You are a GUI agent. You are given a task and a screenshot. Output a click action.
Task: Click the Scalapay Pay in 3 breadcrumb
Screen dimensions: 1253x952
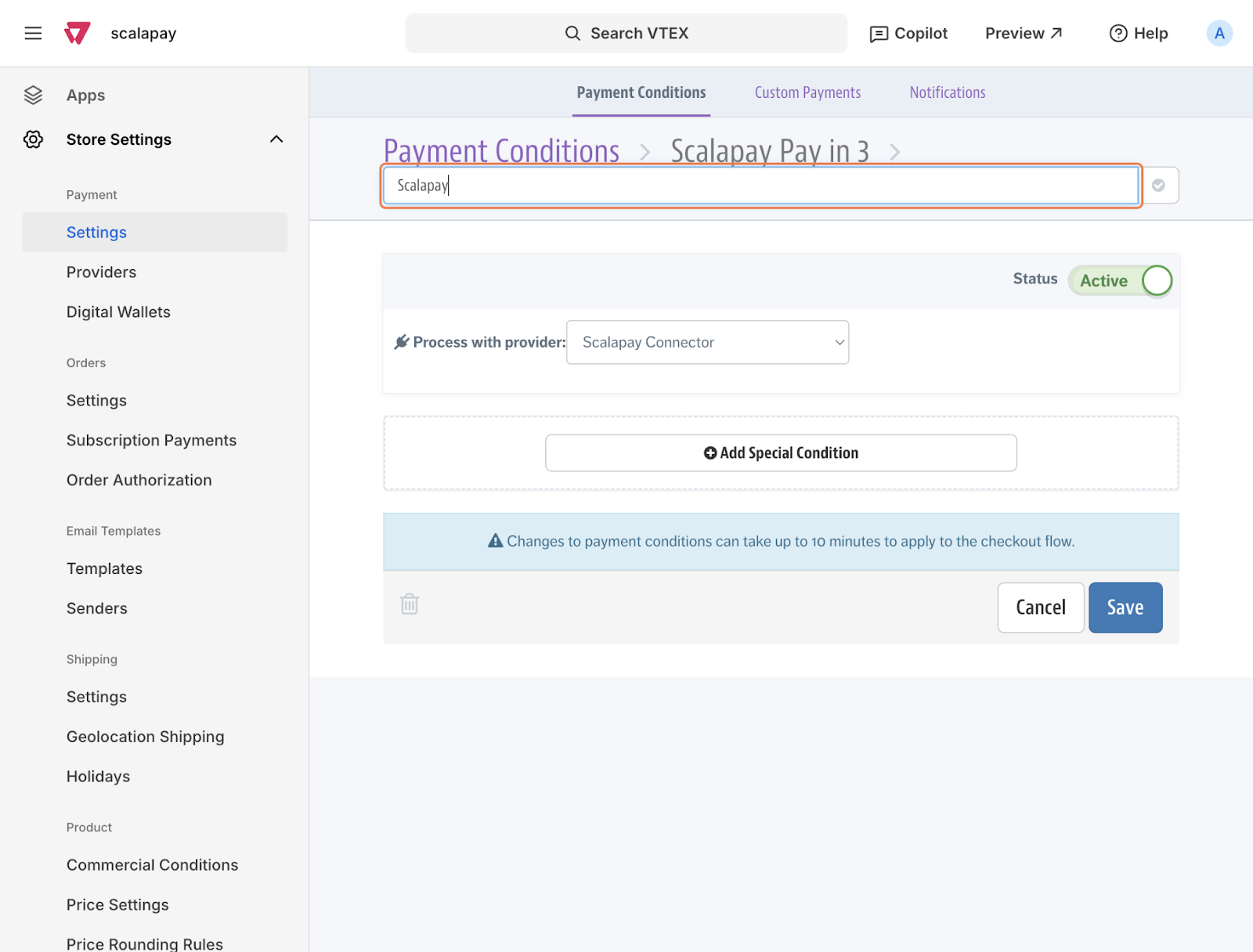pyautogui.click(x=770, y=150)
